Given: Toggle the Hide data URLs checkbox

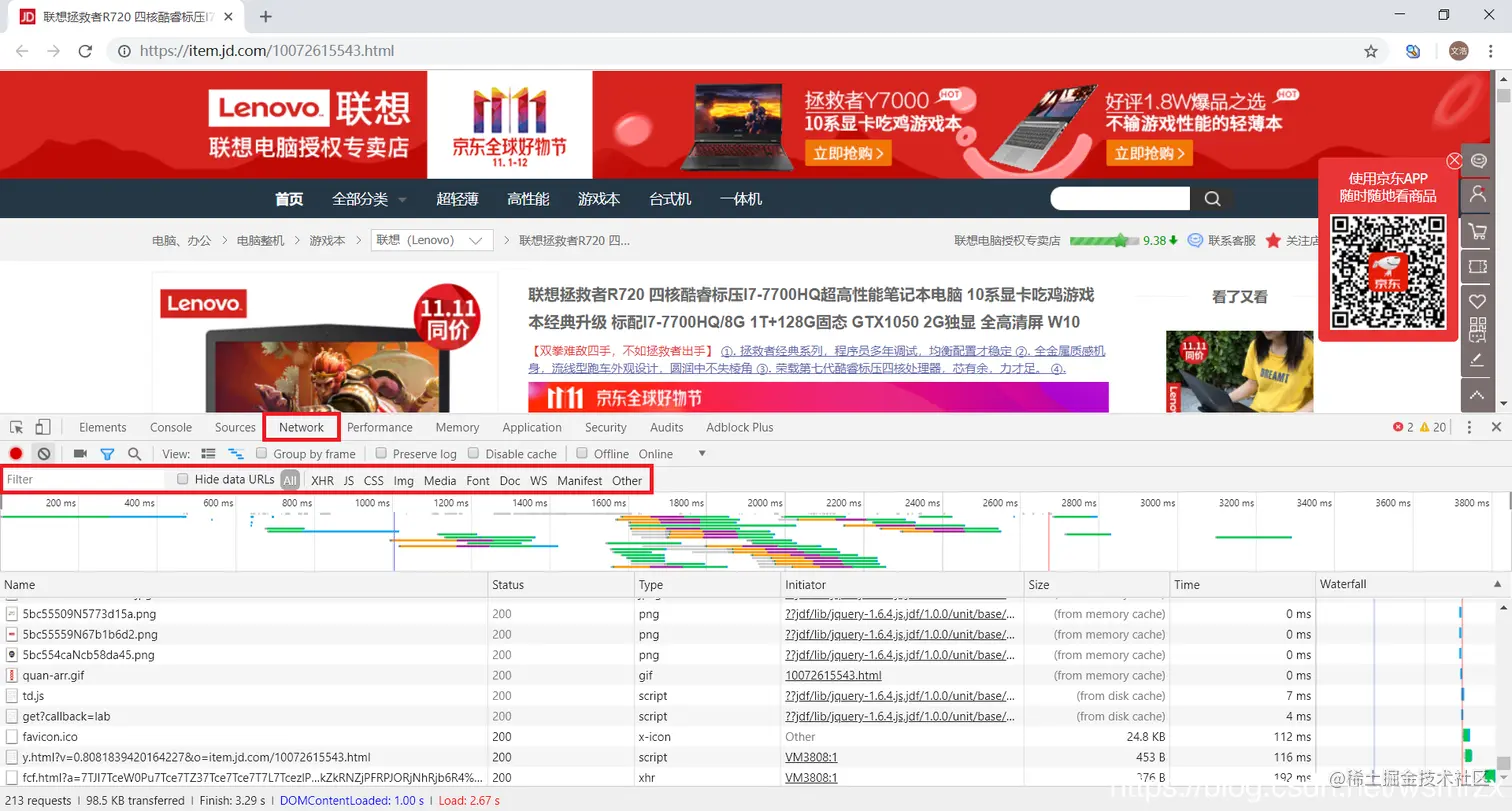Looking at the screenshot, I should coord(182,479).
